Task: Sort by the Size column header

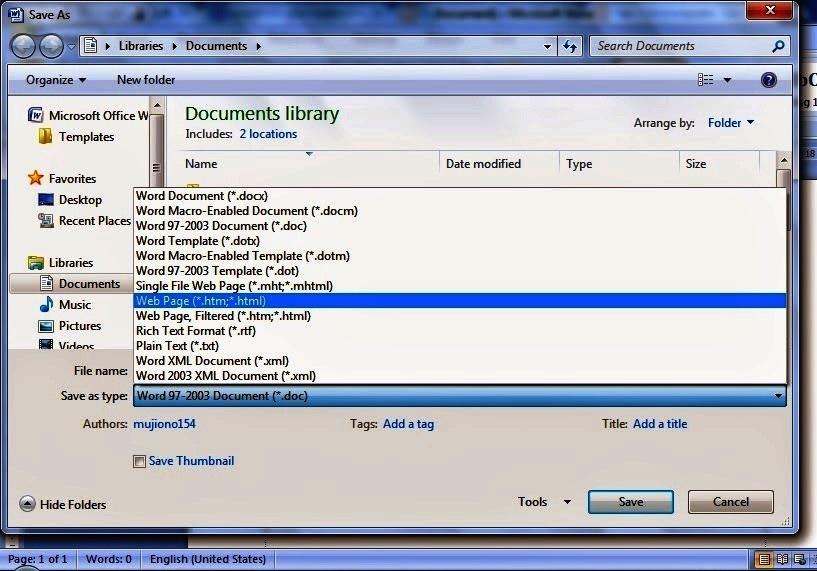Action: click(720, 164)
